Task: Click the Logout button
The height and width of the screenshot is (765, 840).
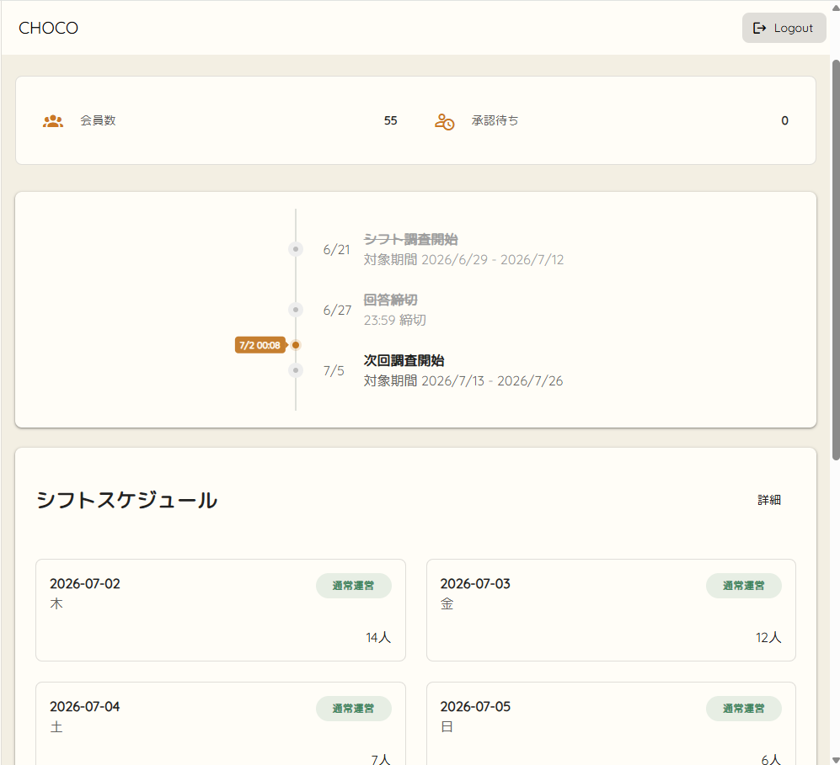Action: pos(784,28)
